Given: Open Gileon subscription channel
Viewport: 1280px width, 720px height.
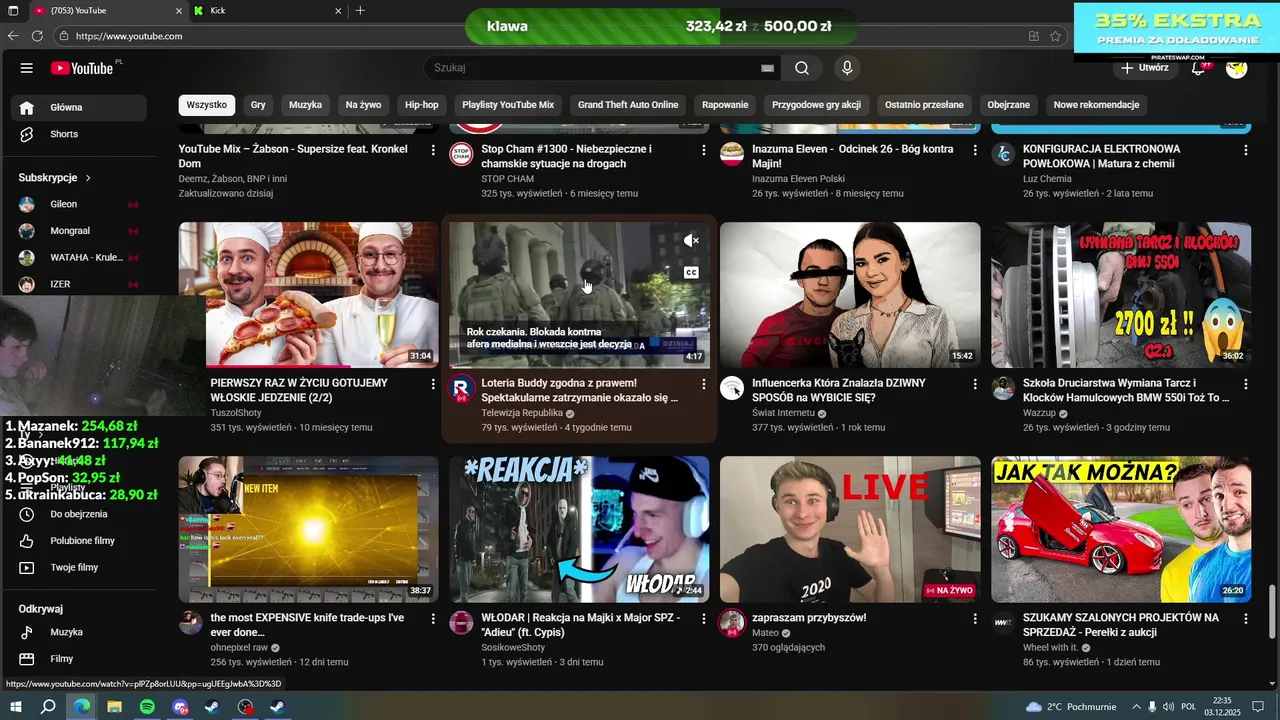Looking at the screenshot, I should (79, 204).
